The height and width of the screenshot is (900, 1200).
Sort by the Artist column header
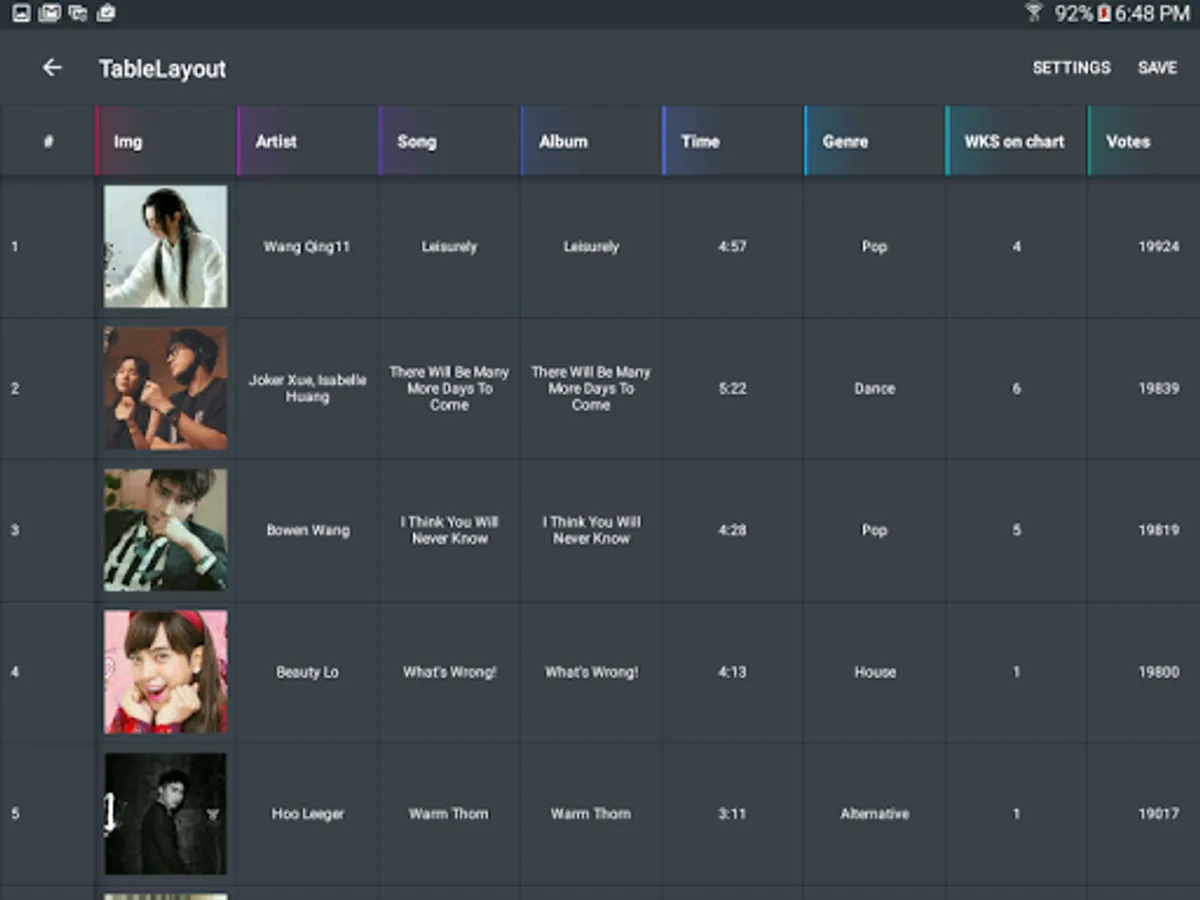coord(308,141)
